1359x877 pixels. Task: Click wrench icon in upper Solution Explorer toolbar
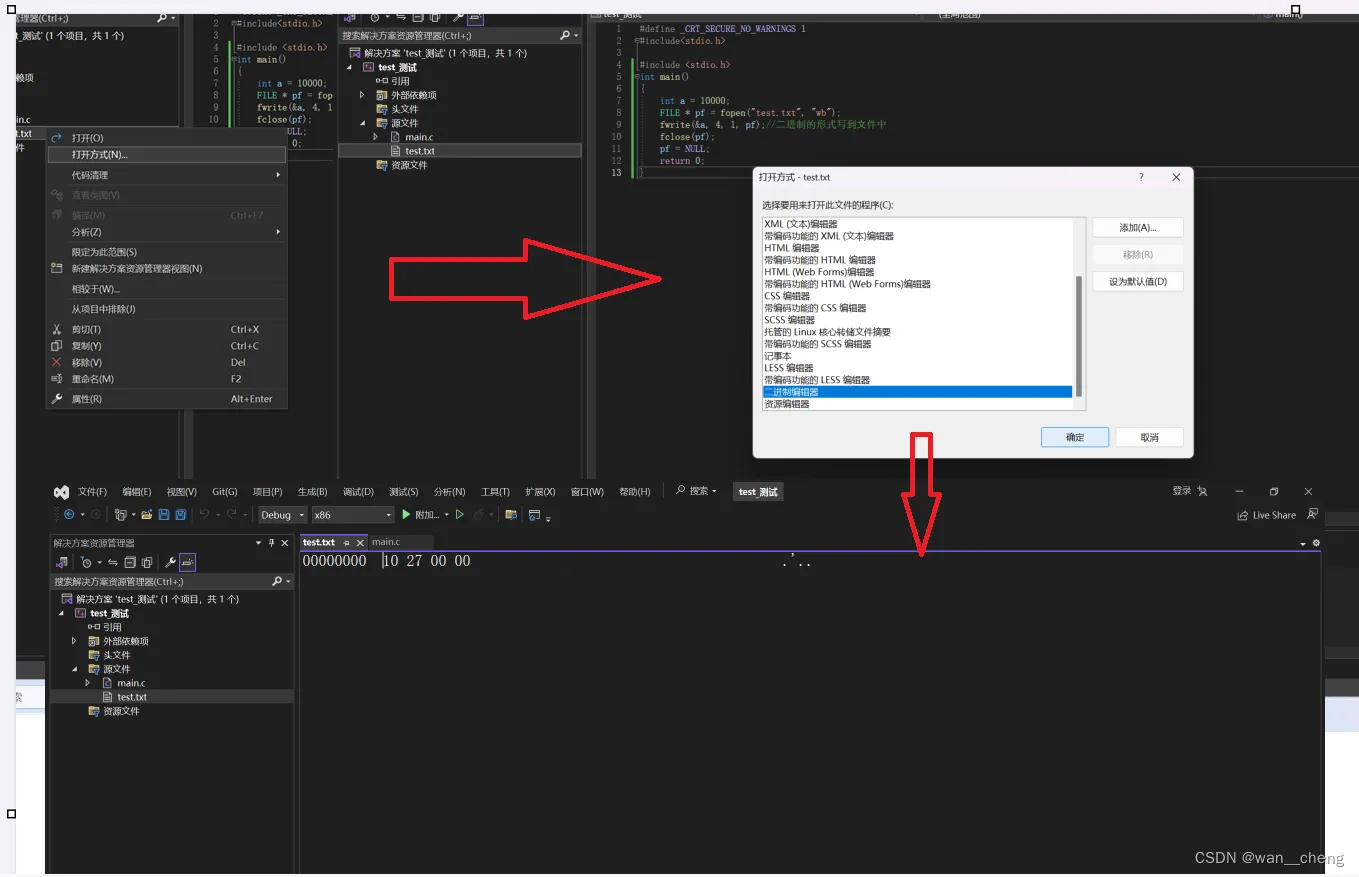(x=458, y=17)
